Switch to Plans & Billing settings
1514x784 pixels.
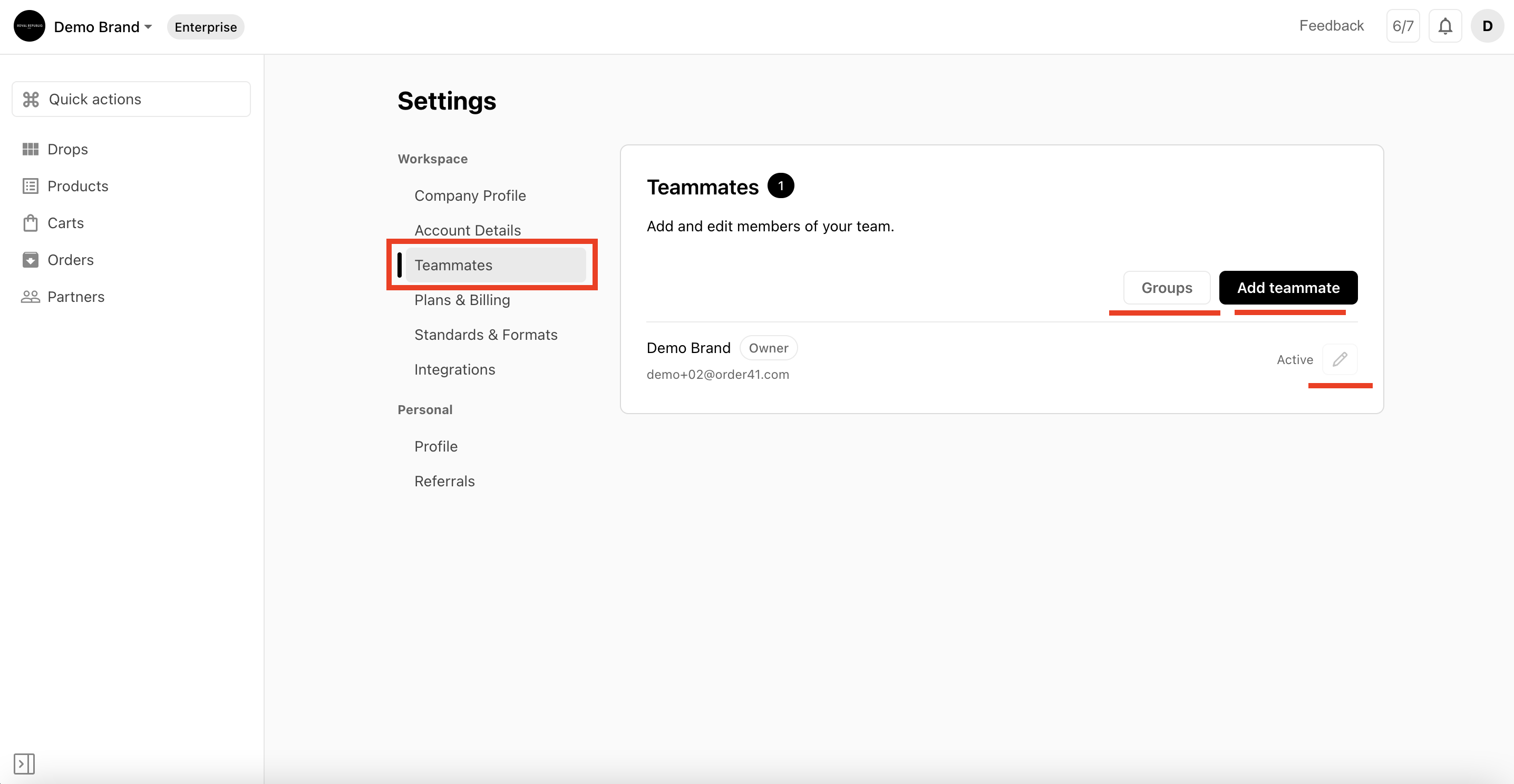tap(462, 299)
